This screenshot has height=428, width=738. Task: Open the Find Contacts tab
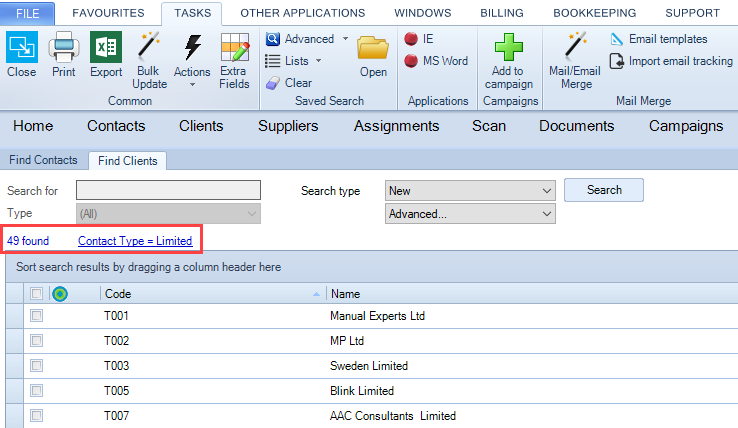pyautogui.click(x=43, y=160)
